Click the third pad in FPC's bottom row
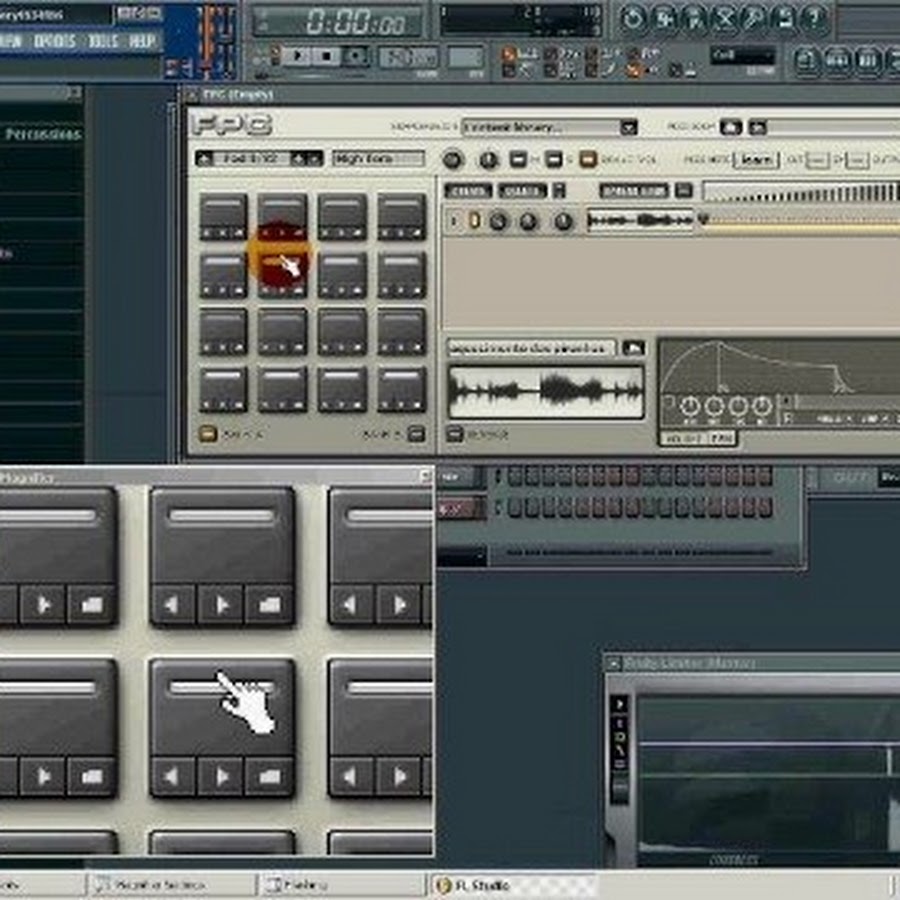This screenshot has width=900, height=900. pos(342,389)
